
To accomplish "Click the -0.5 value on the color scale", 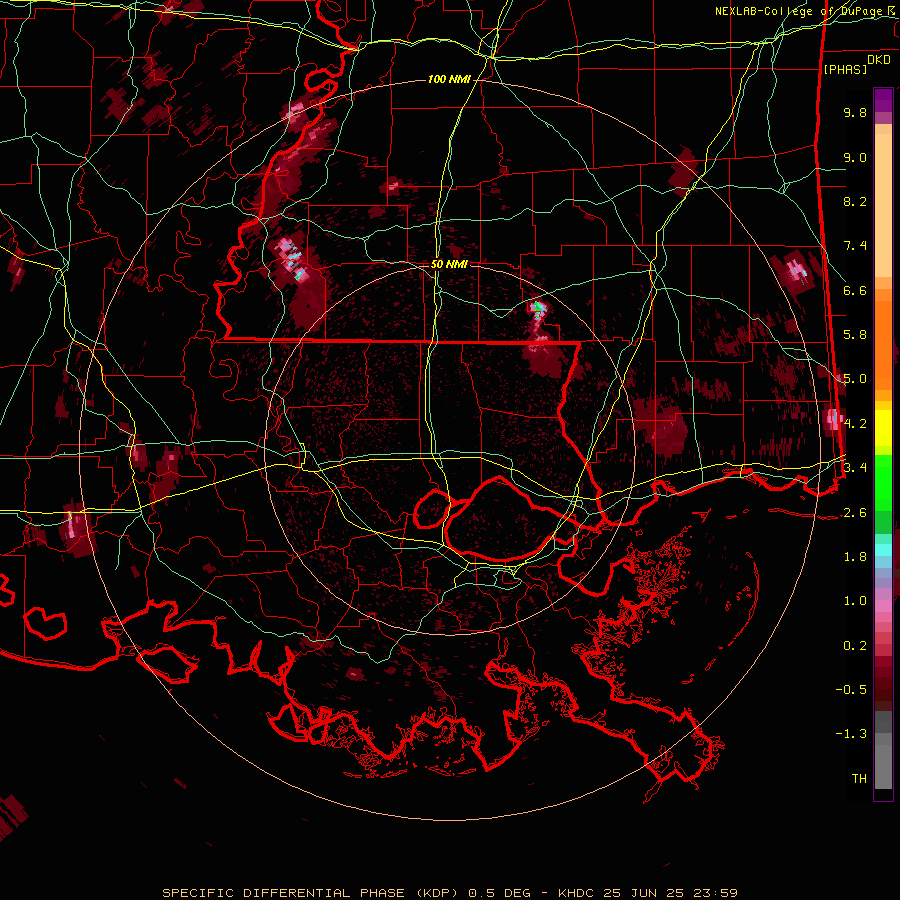I will [851, 690].
